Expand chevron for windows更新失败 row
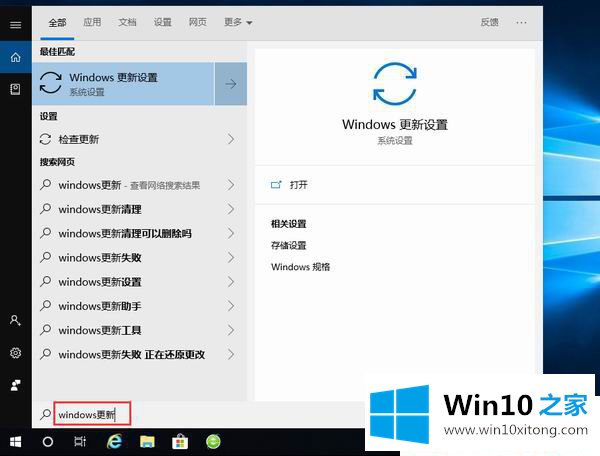 click(231, 257)
